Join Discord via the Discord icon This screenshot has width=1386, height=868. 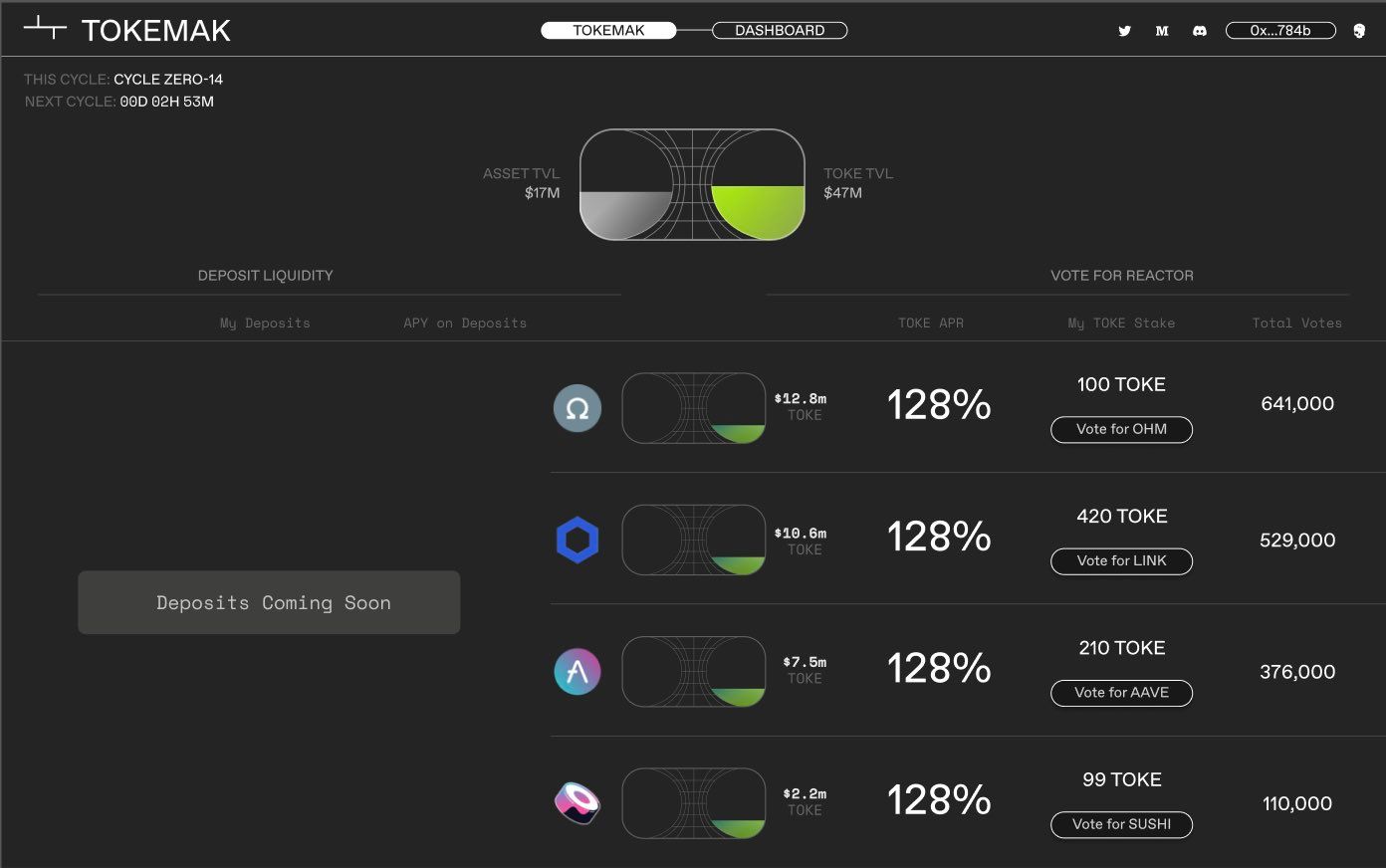tap(1200, 31)
